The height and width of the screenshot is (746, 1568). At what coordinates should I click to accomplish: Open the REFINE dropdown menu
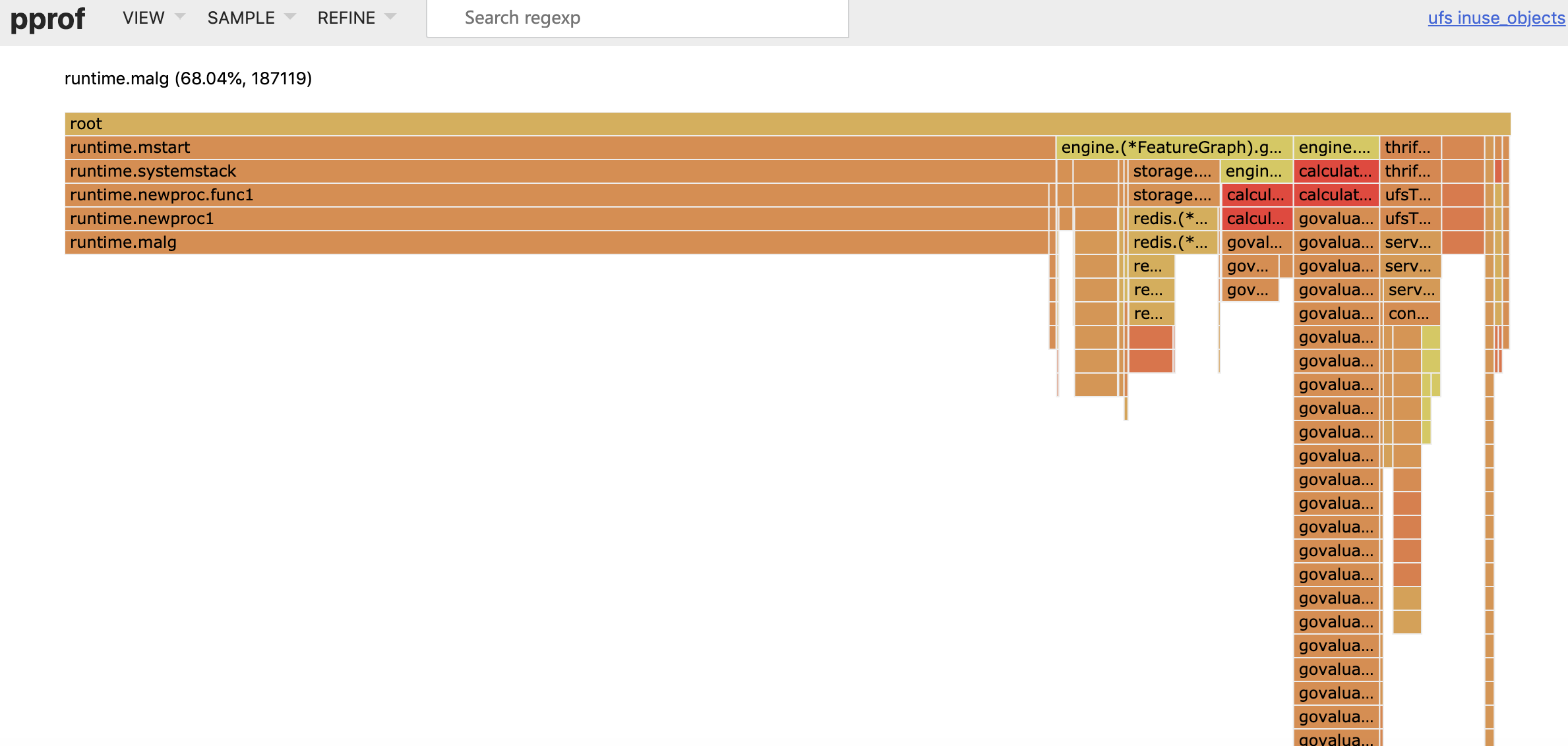[357, 18]
